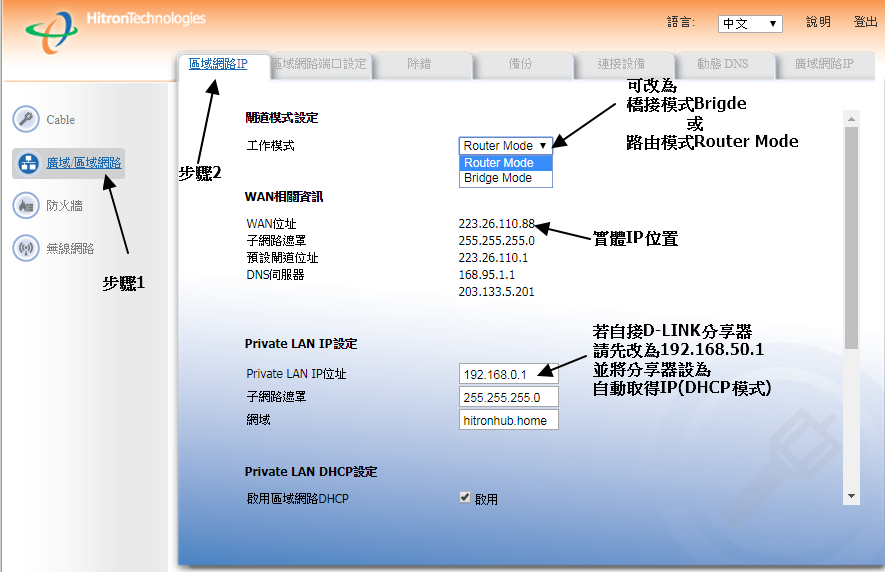This screenshot has height=572, width=885.
Task: Switch to the 連接設備 tab
Action: pos(621,64)
